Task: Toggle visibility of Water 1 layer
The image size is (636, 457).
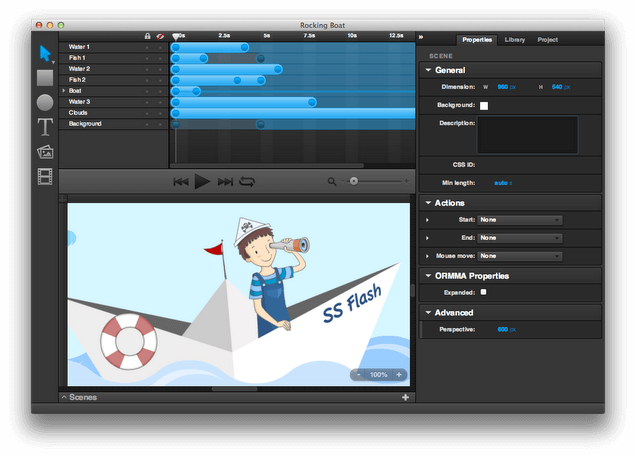Action: pos(160,47)
